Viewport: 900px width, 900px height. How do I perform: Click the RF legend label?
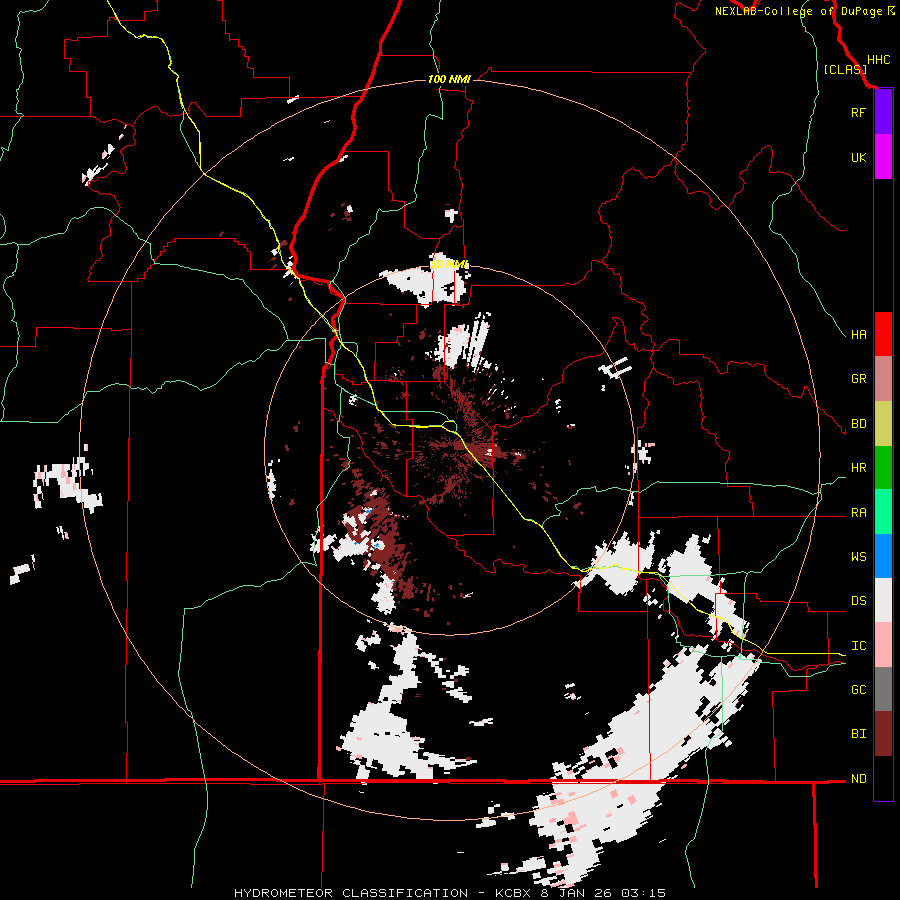(x=858, y=112)
